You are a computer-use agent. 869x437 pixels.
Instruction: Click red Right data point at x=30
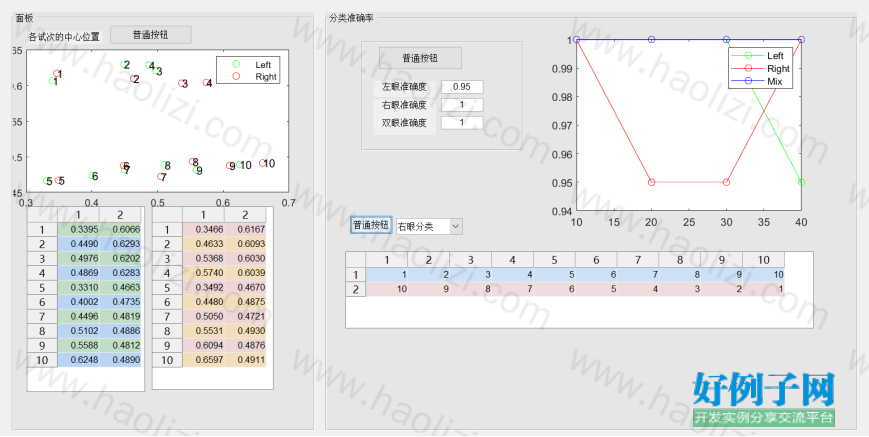(727, 182)
